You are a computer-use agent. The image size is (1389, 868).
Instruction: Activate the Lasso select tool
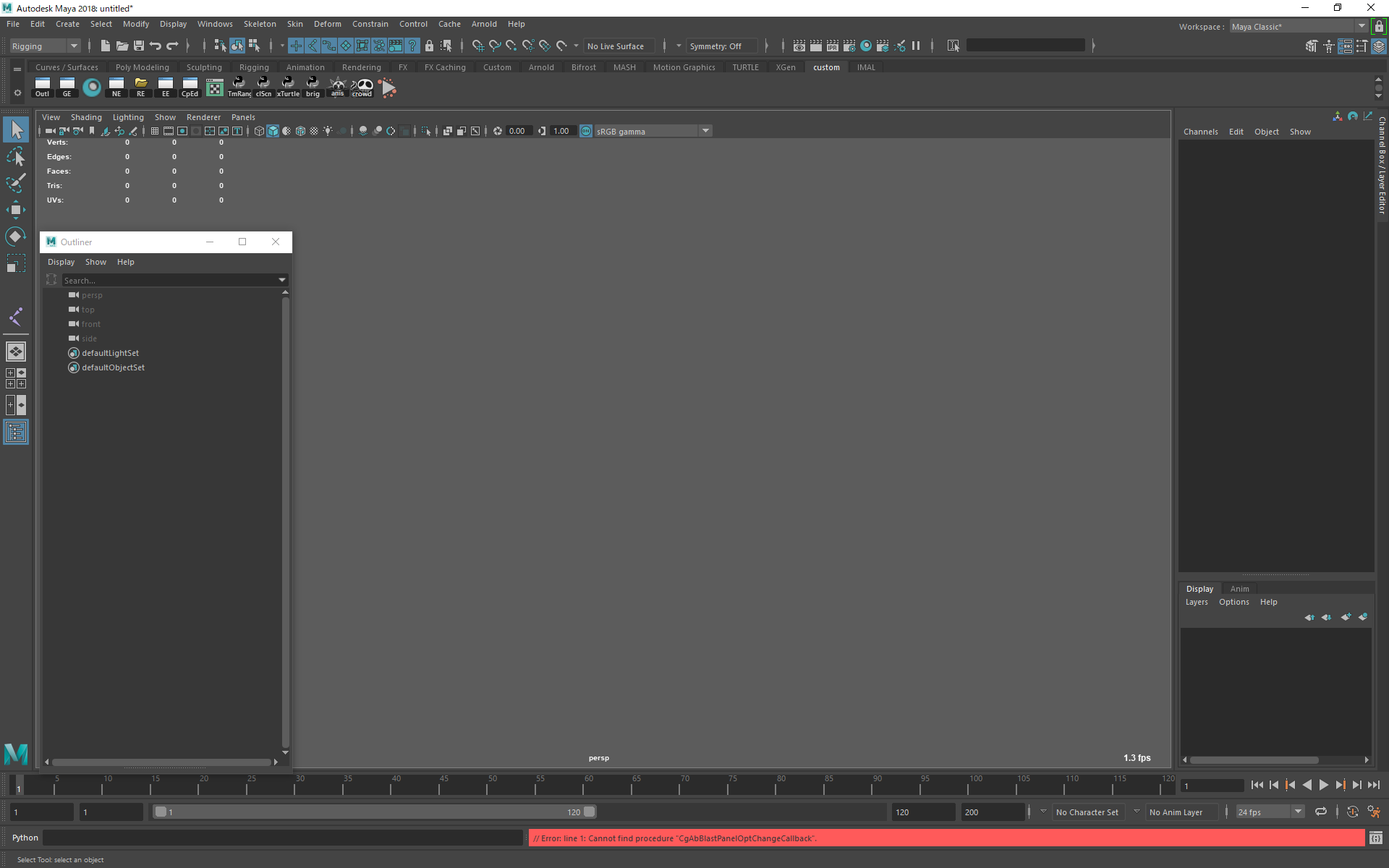point(15,156)
